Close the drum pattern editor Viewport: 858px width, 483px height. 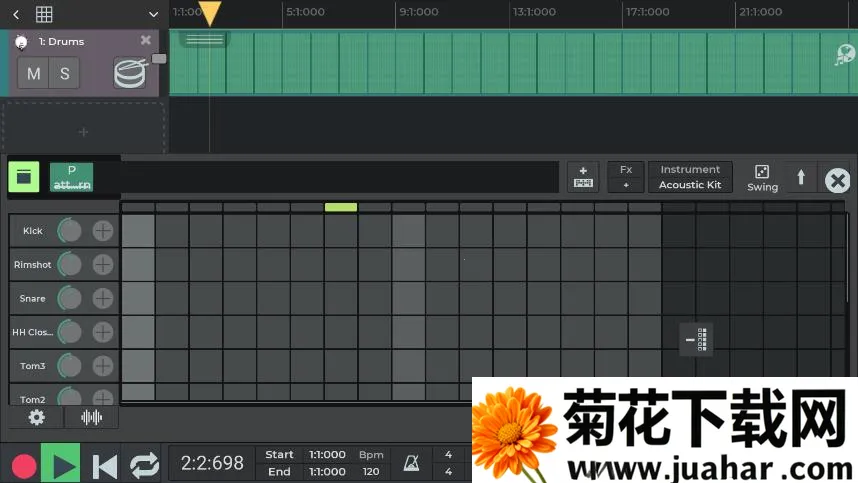pos(837,180)
